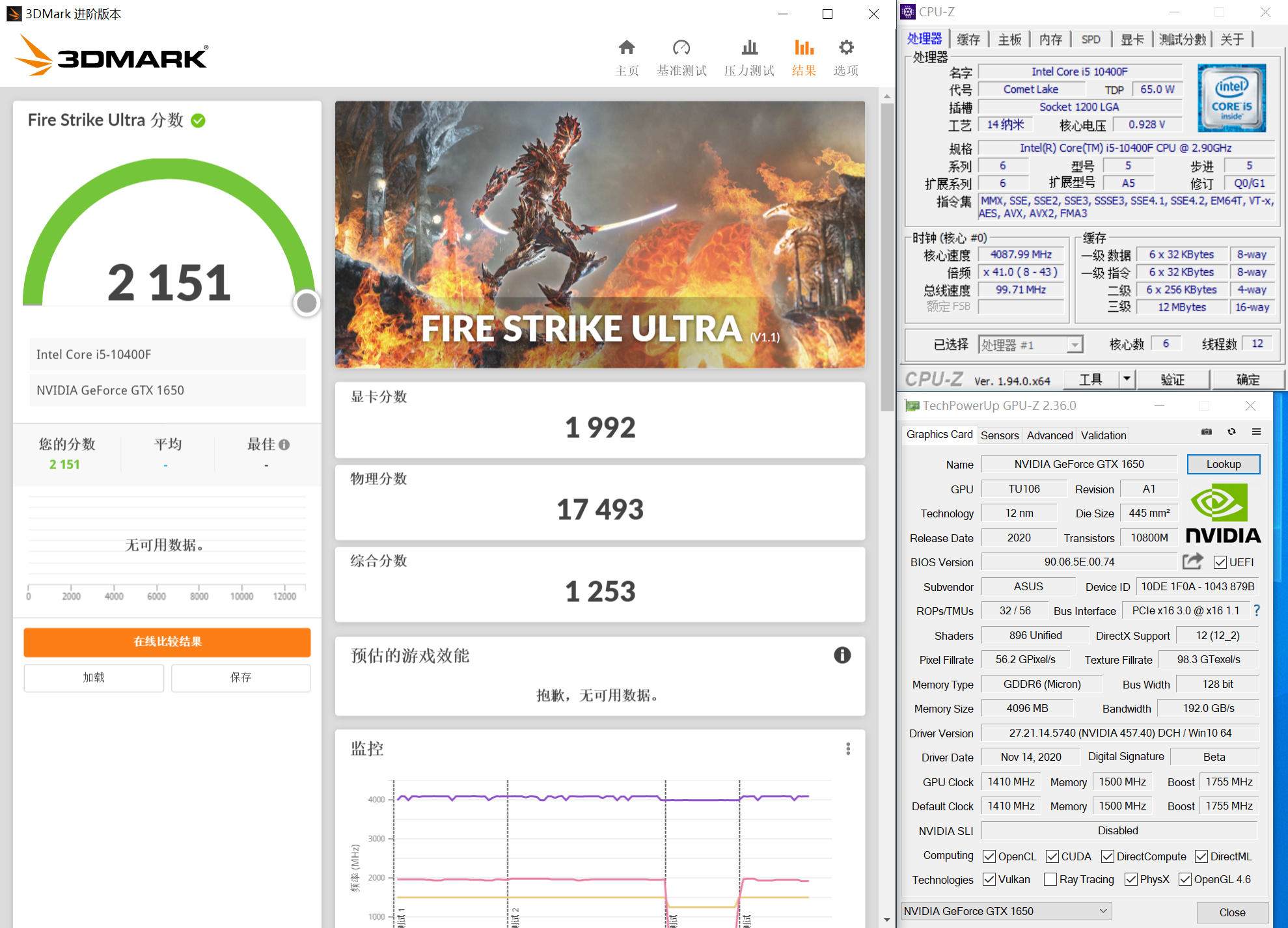Viewport: 1288px width, 928px height.
Task: Click the info icon next to 最佳
Action: coord(284,444)
